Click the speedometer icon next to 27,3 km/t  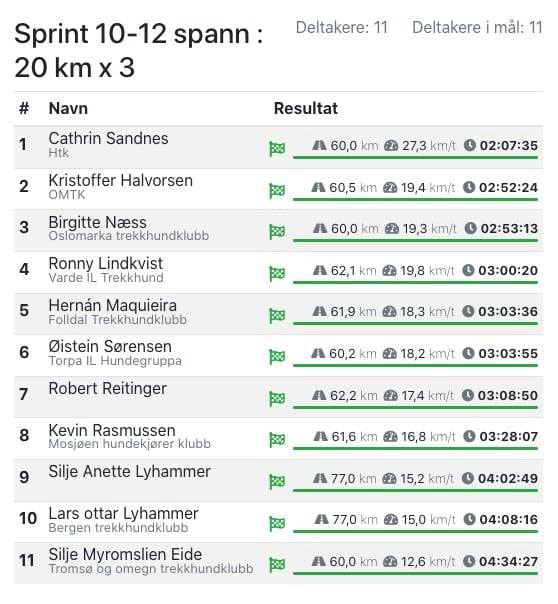tap(391, 146)
